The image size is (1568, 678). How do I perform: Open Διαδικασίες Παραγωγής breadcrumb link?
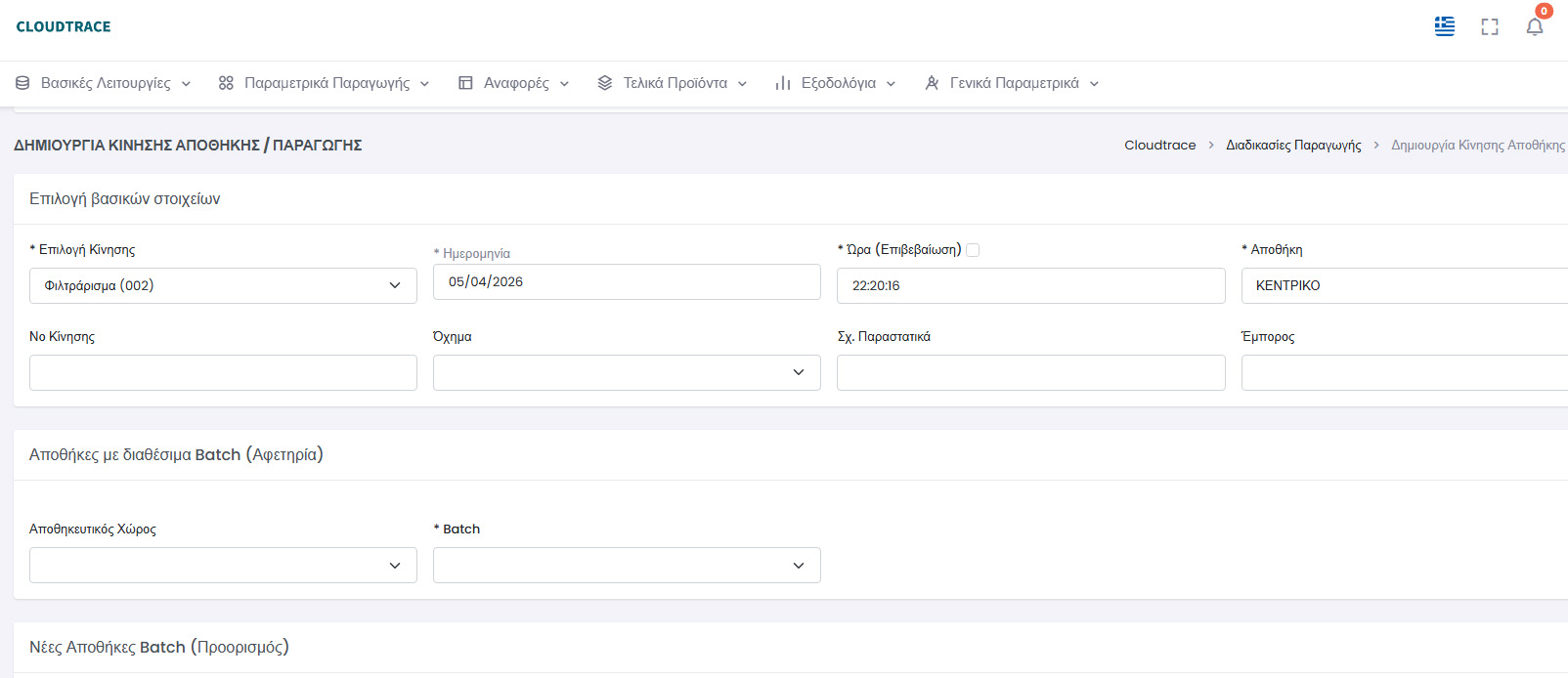click(1293, 145)
